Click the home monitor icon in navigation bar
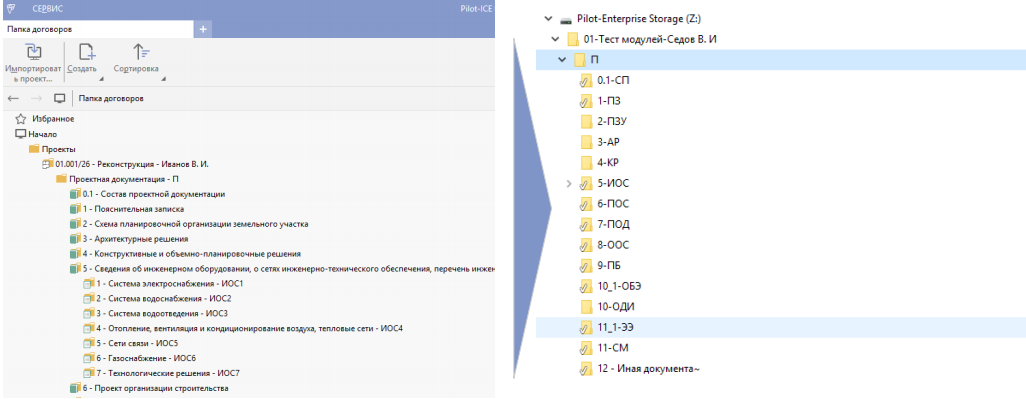Image resolution: width=1026 pixels, height=399 pixels. 60,98
